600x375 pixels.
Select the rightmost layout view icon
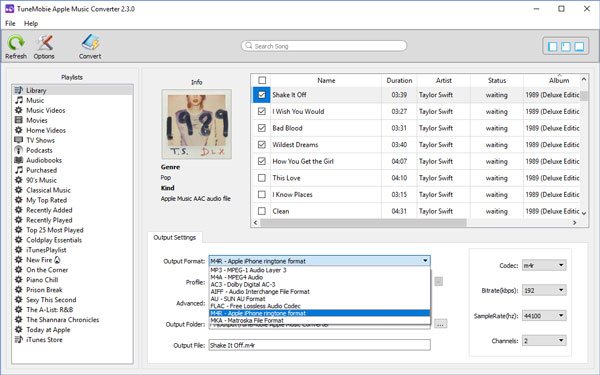pyautogui.click(x=579, y=47)
